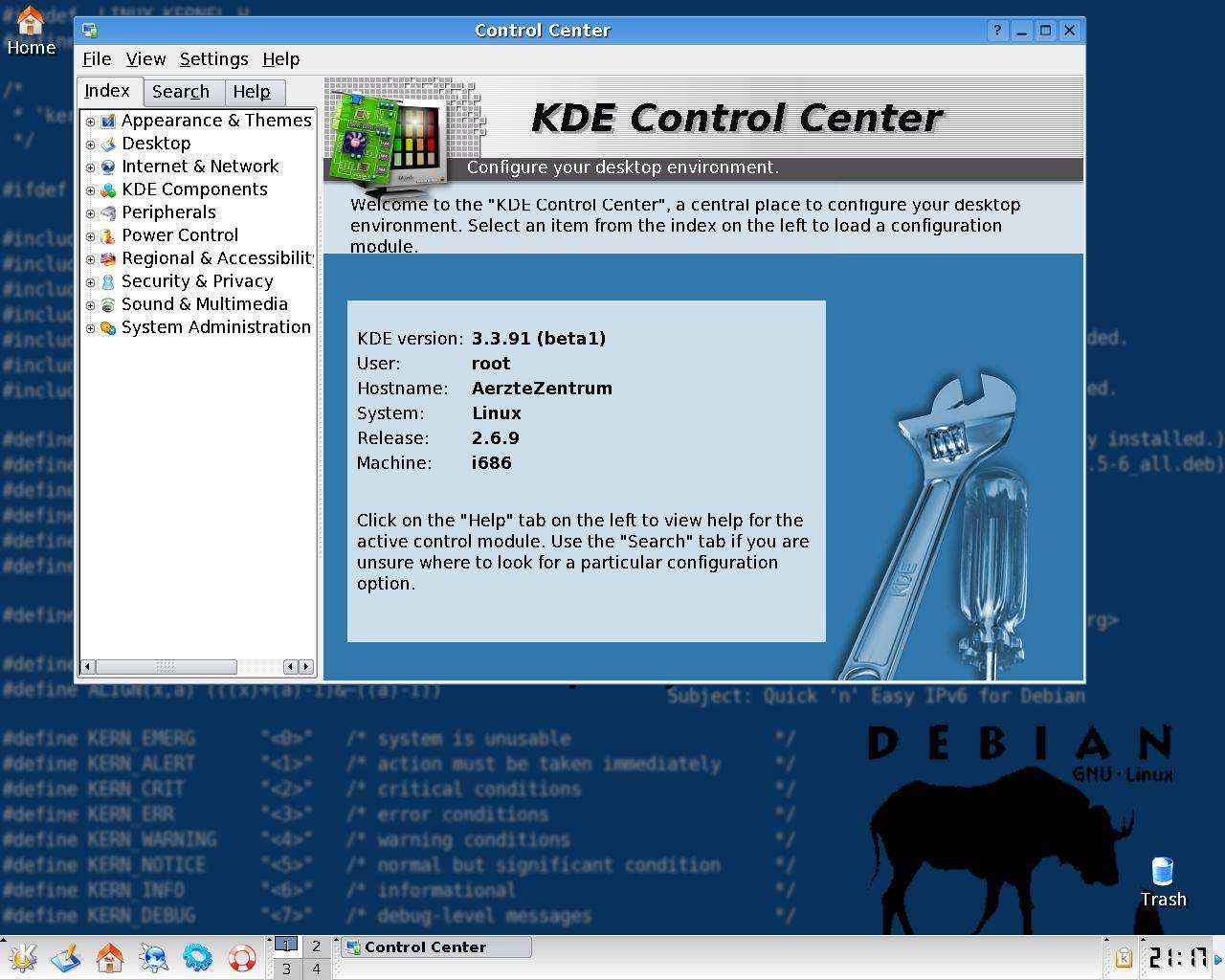Click the scrollbar's rightmost arrow button
This screenshot has height=980, width=1225.
[306, 667]
